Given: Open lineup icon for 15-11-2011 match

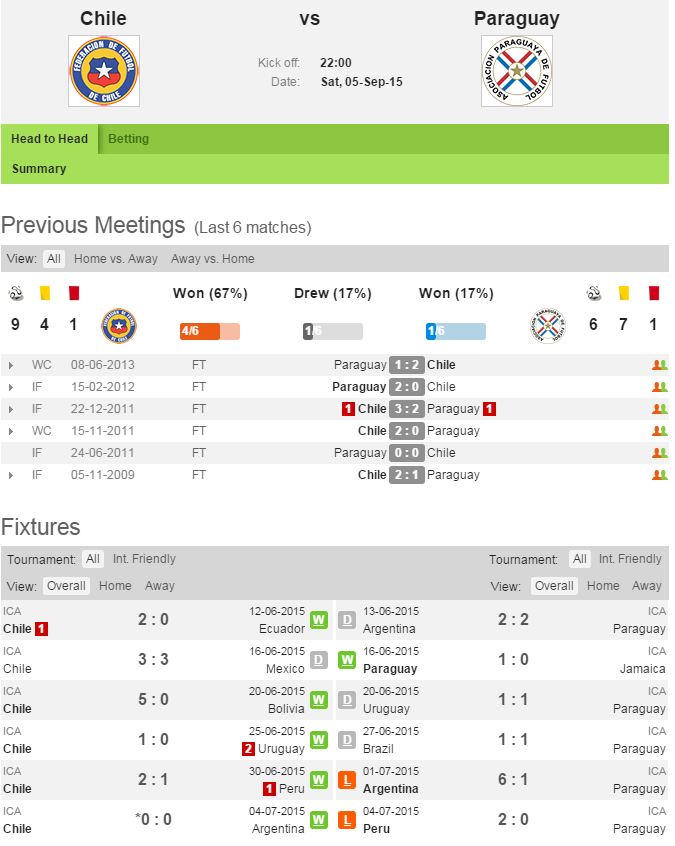Looking at the screenshot, I should (x=658, y=431).
